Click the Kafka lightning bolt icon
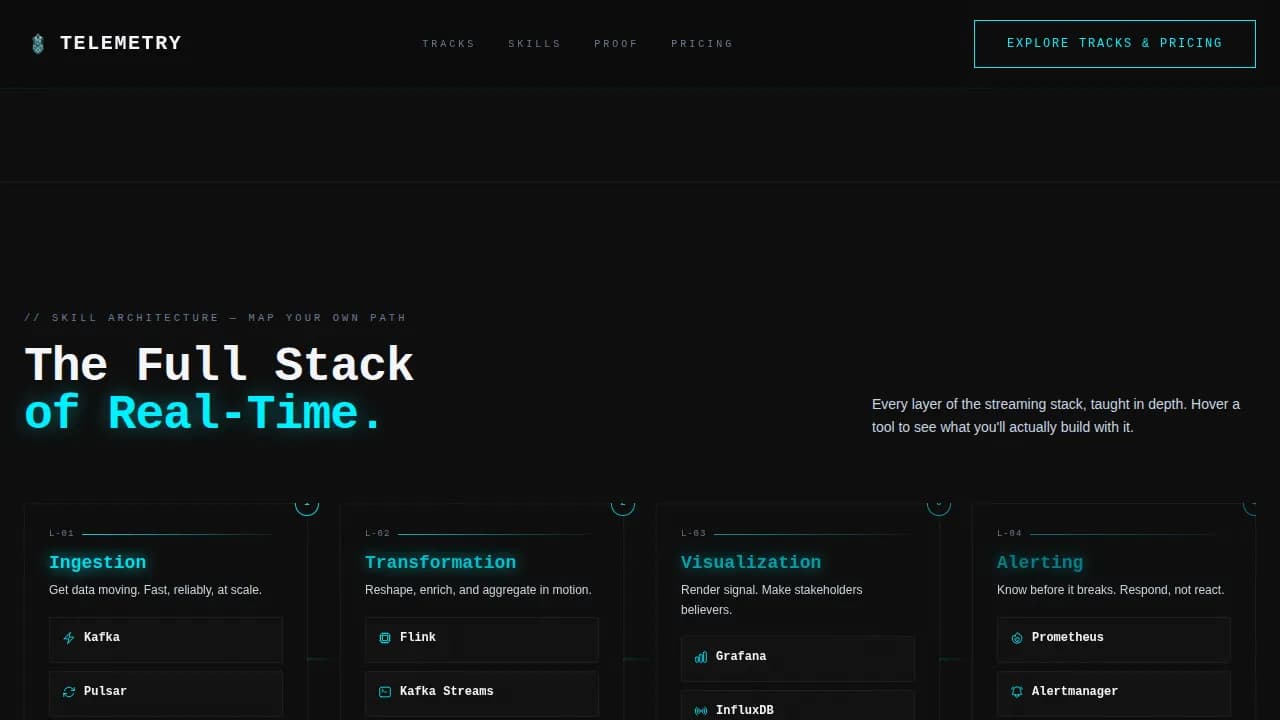The image size is (1280, 720). point(69,638)
